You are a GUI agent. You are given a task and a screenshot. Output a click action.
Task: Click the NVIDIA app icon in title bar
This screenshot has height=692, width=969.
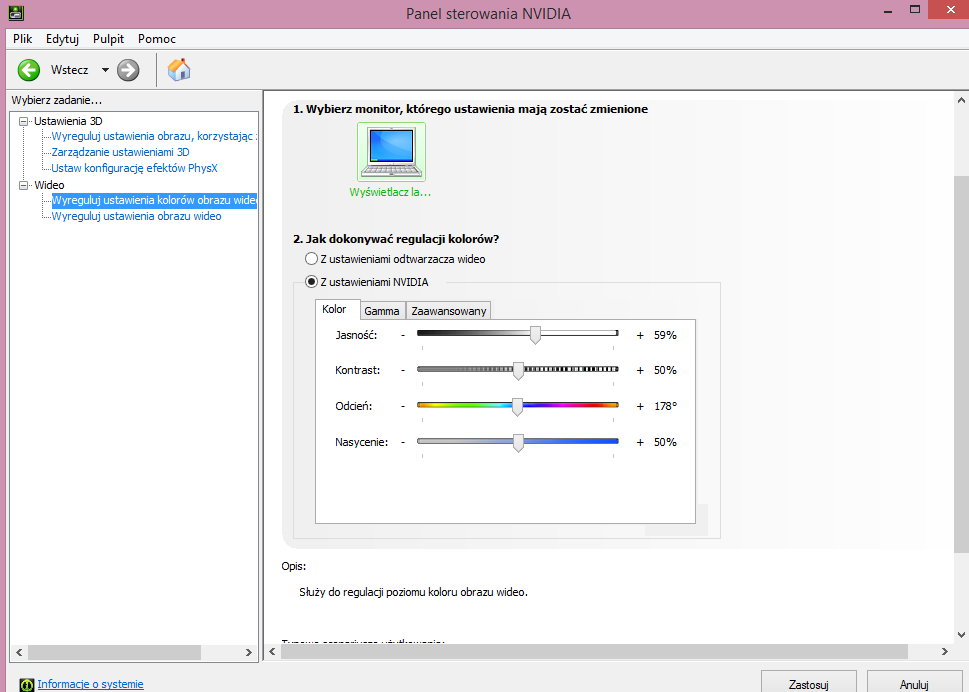pyautogui.click(x=15, y=12)
